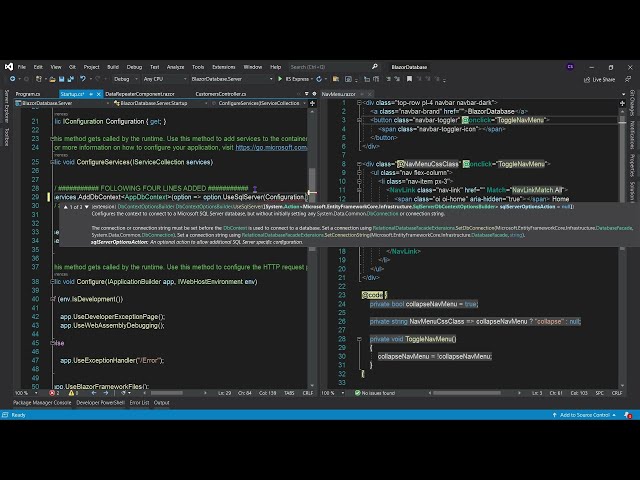Open the Package Manager Console tab
Image resolution: width=640 pixels, height=480 pixels.
click(x=42, y=403)
